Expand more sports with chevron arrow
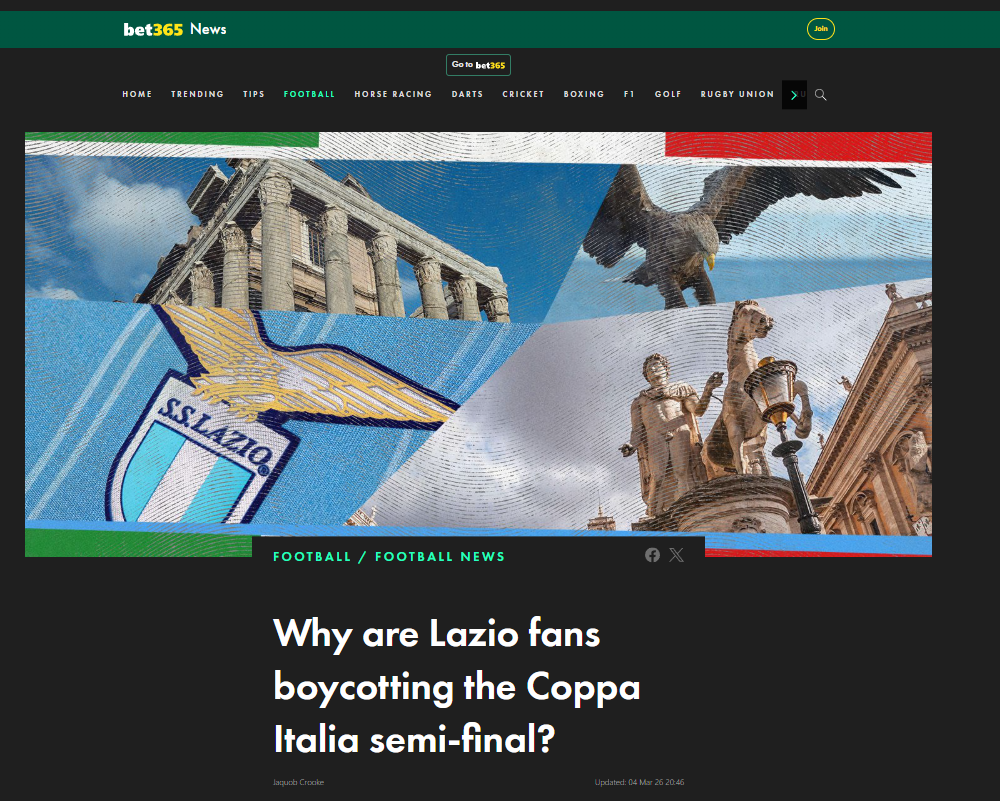This screenshot has height=801, width=1000. tap(794, 95)
